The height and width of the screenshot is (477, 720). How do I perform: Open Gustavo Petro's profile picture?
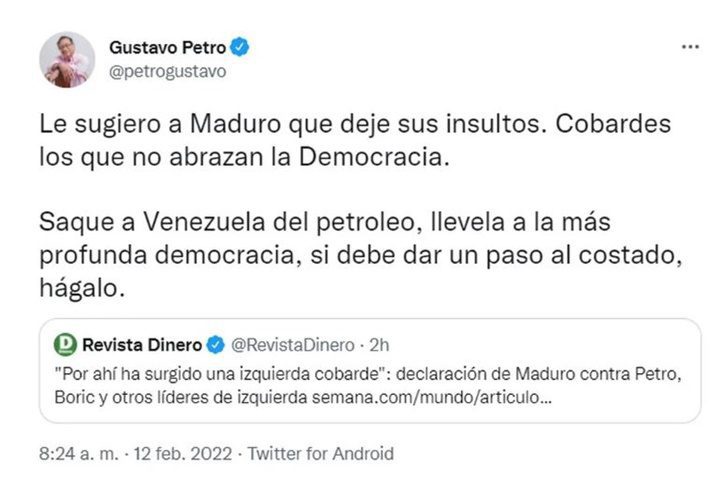pyautogui.click(x=67, y=59)
